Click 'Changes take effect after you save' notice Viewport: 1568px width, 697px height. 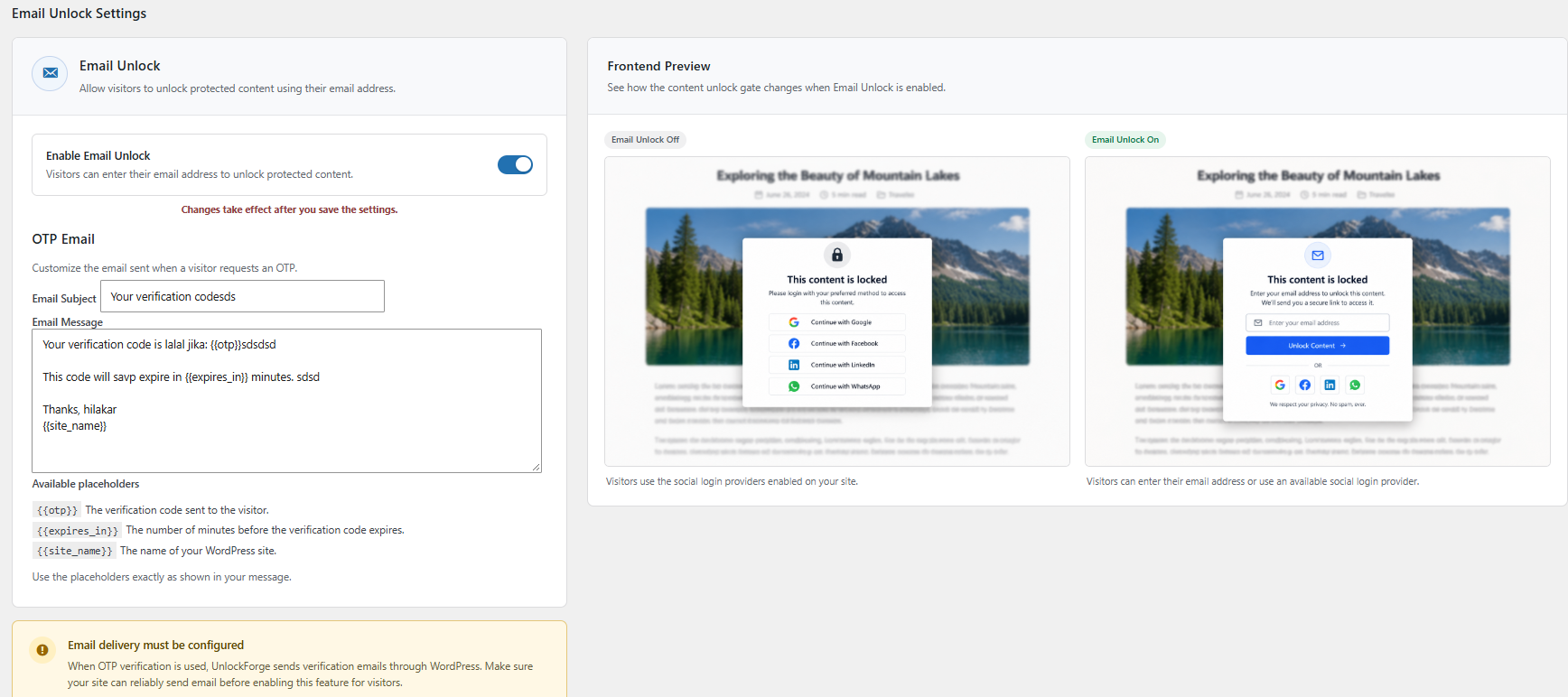point(289,209)
